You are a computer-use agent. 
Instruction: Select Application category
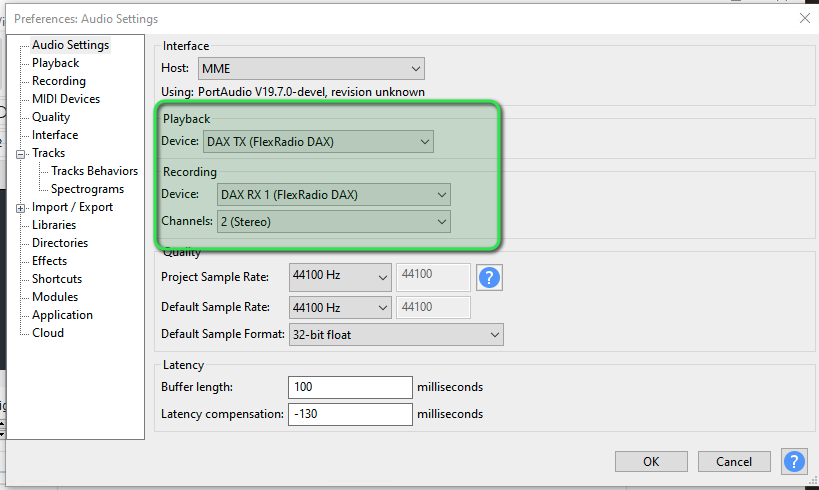click(62, 315)
